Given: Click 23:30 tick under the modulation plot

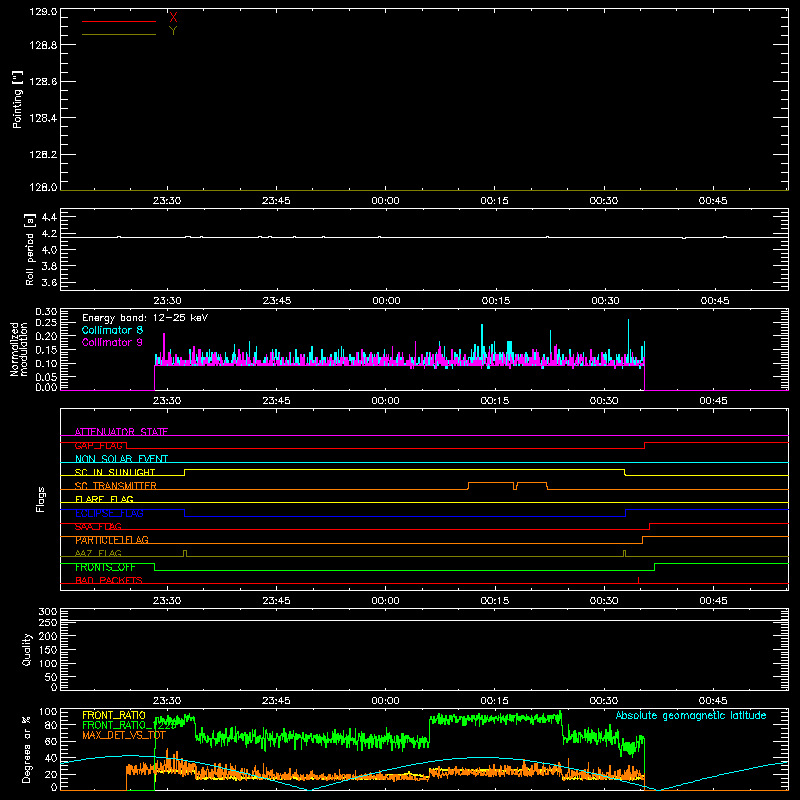Looking at the screenshot, I should click(x=167, y=401).
